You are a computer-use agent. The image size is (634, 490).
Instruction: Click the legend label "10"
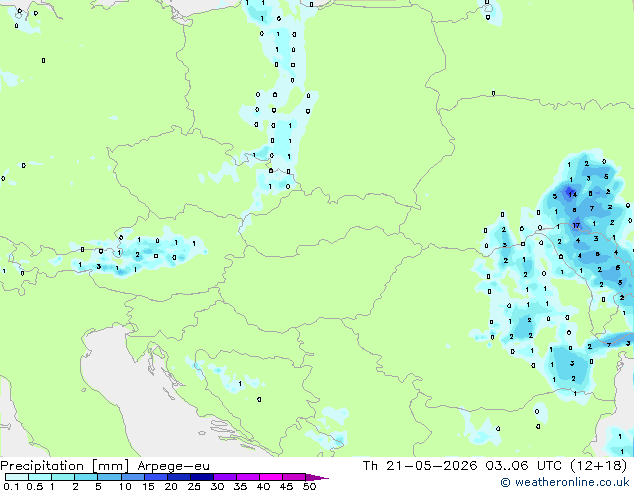coord(125,486)
